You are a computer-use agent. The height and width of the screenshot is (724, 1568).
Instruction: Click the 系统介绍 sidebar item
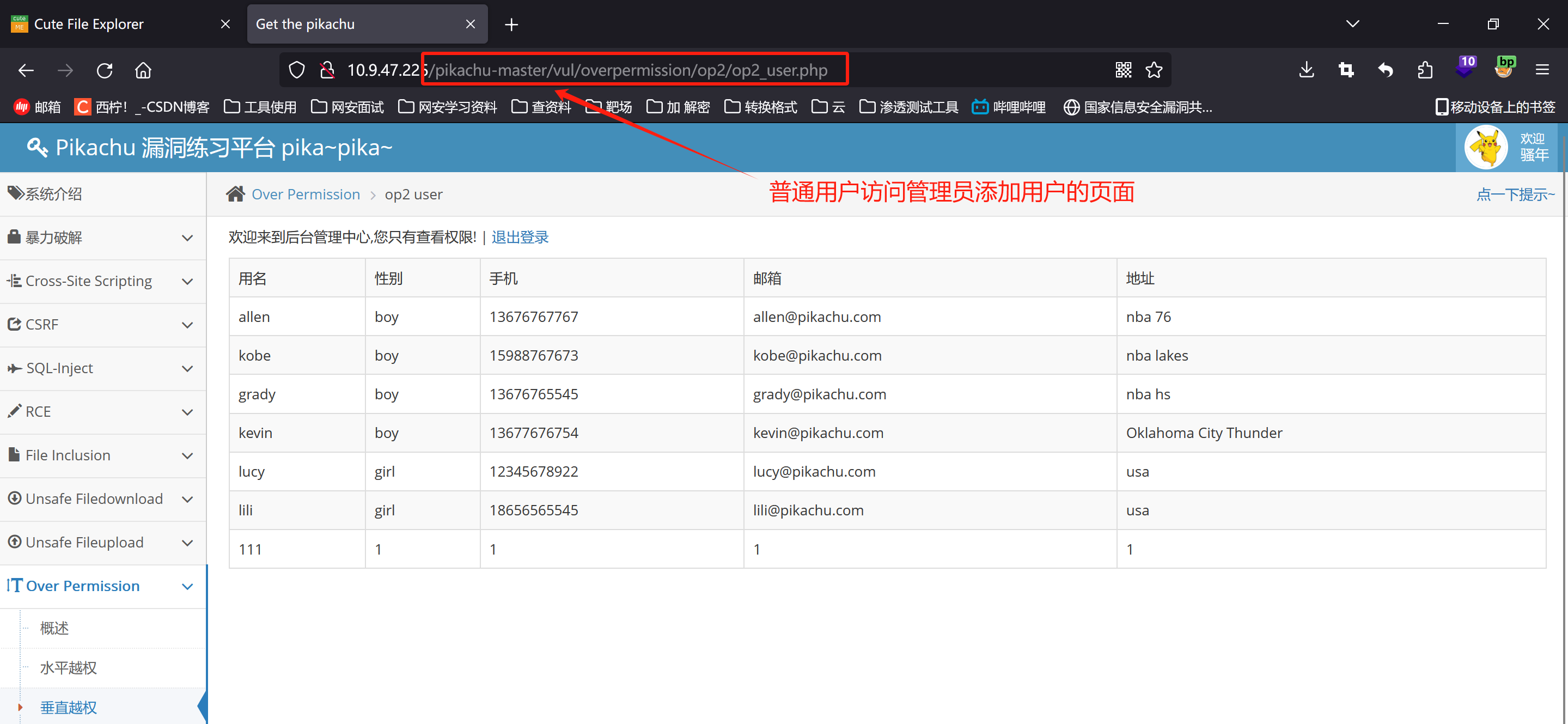[103, 194]
